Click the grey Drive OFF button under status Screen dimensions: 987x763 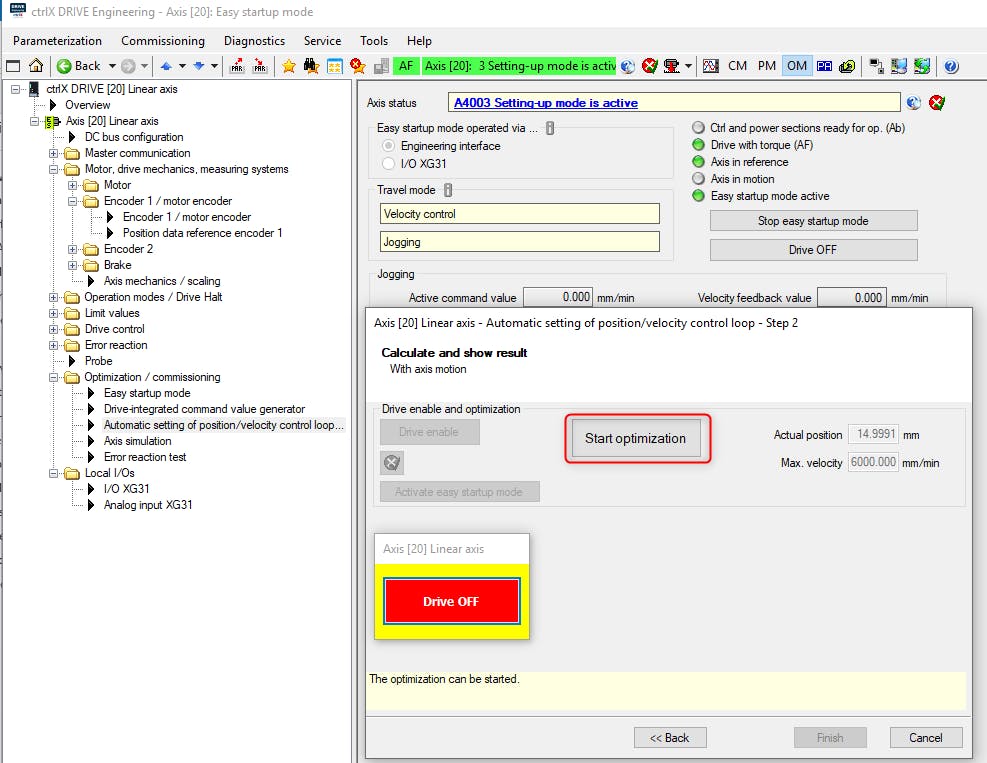[x=813, y=250]
